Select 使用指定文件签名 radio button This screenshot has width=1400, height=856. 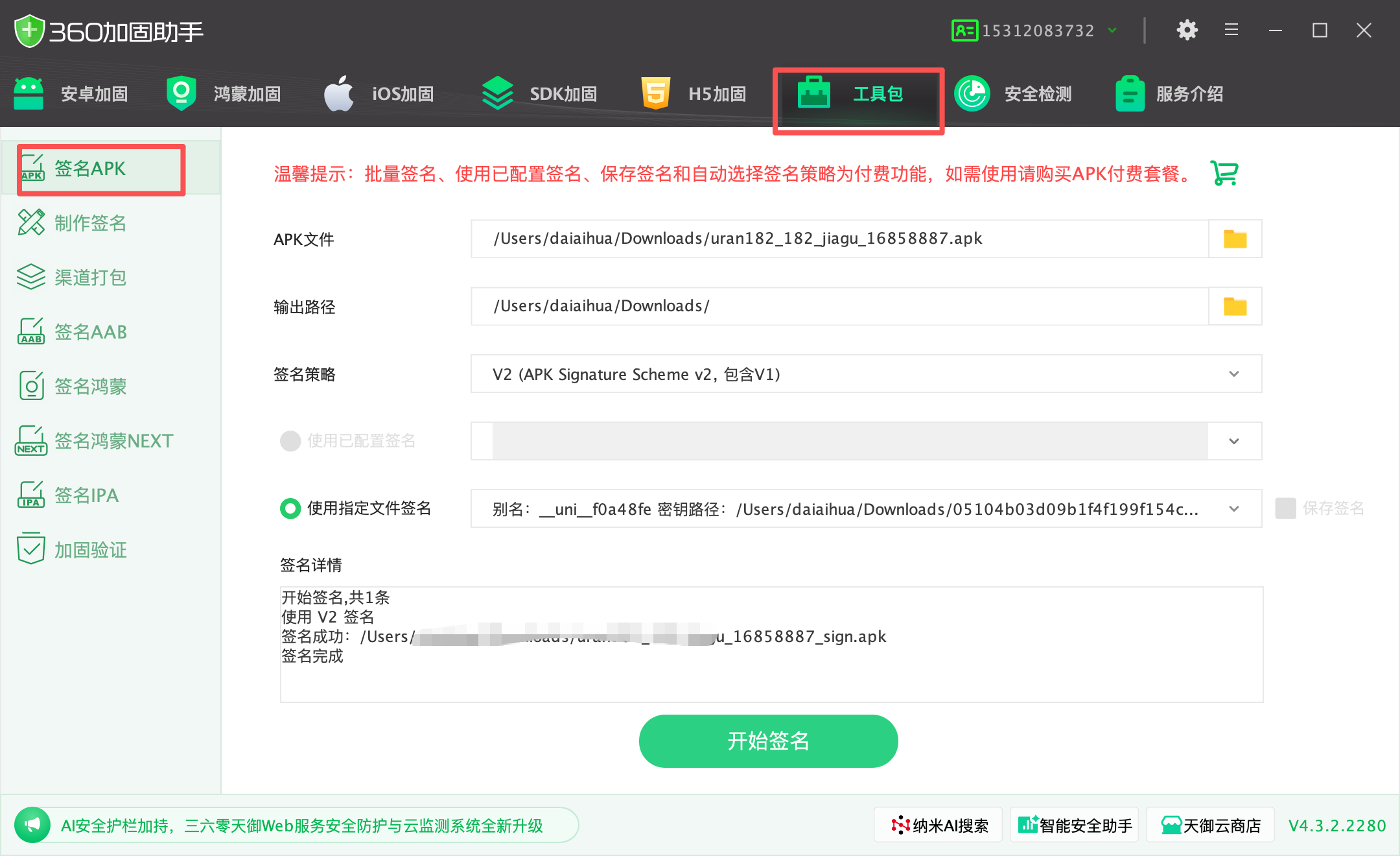pos(290,508)
